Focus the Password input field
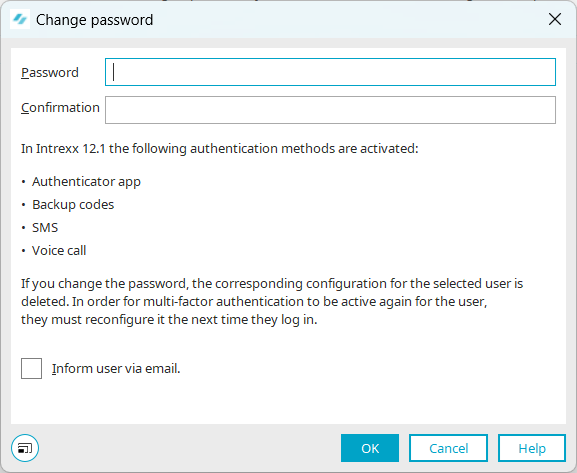Image resolution: width=577 pixels, height=473 pixels. [330, 72]
